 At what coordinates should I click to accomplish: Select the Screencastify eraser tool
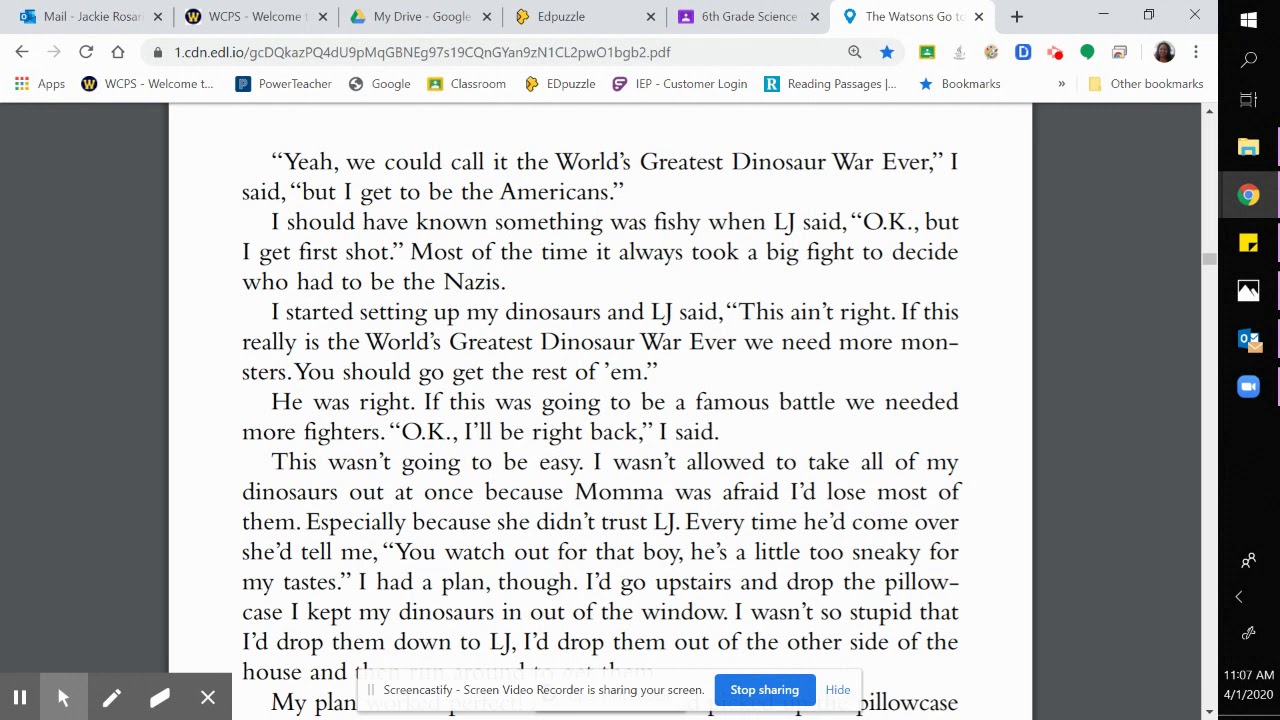pyautogui.click(x=159, y=698)
